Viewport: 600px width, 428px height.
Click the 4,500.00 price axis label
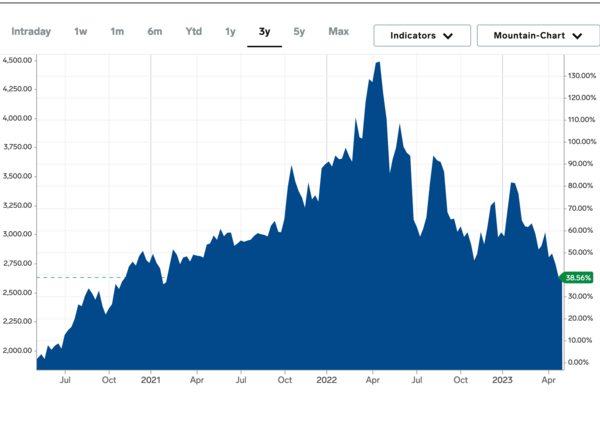click(19, 60)
